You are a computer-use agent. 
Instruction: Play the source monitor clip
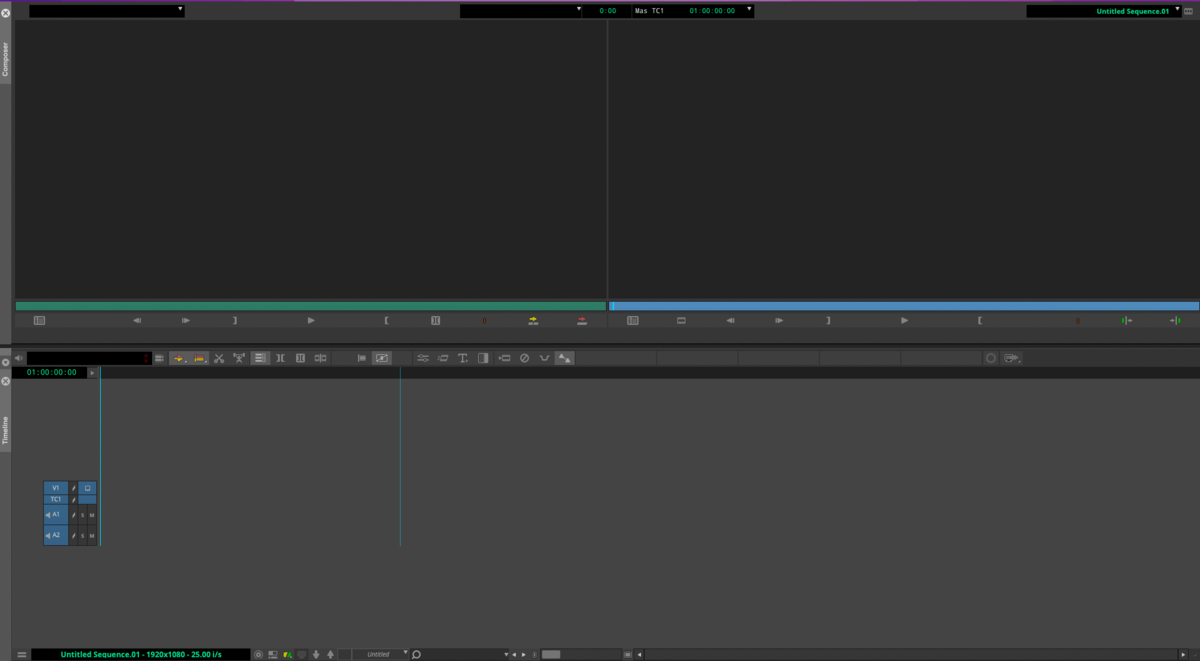tap(311, 320)
